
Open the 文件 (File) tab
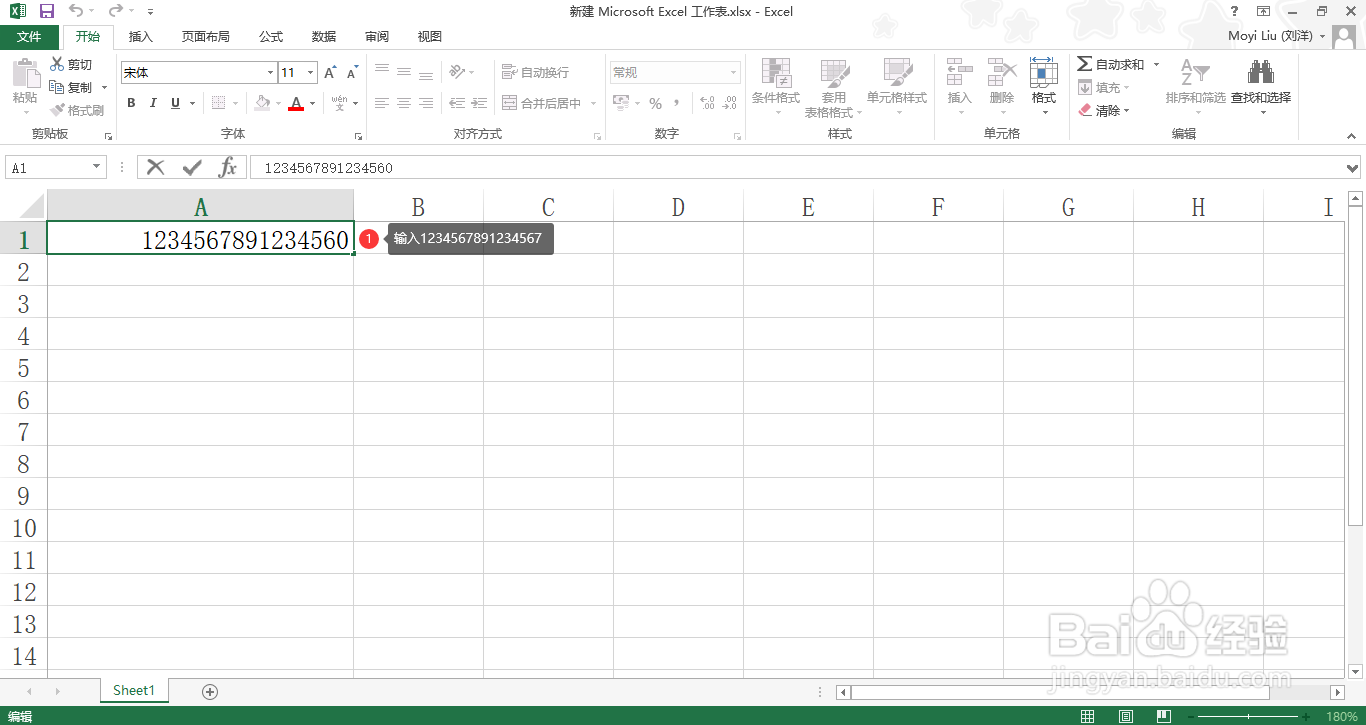pos(29,37)
